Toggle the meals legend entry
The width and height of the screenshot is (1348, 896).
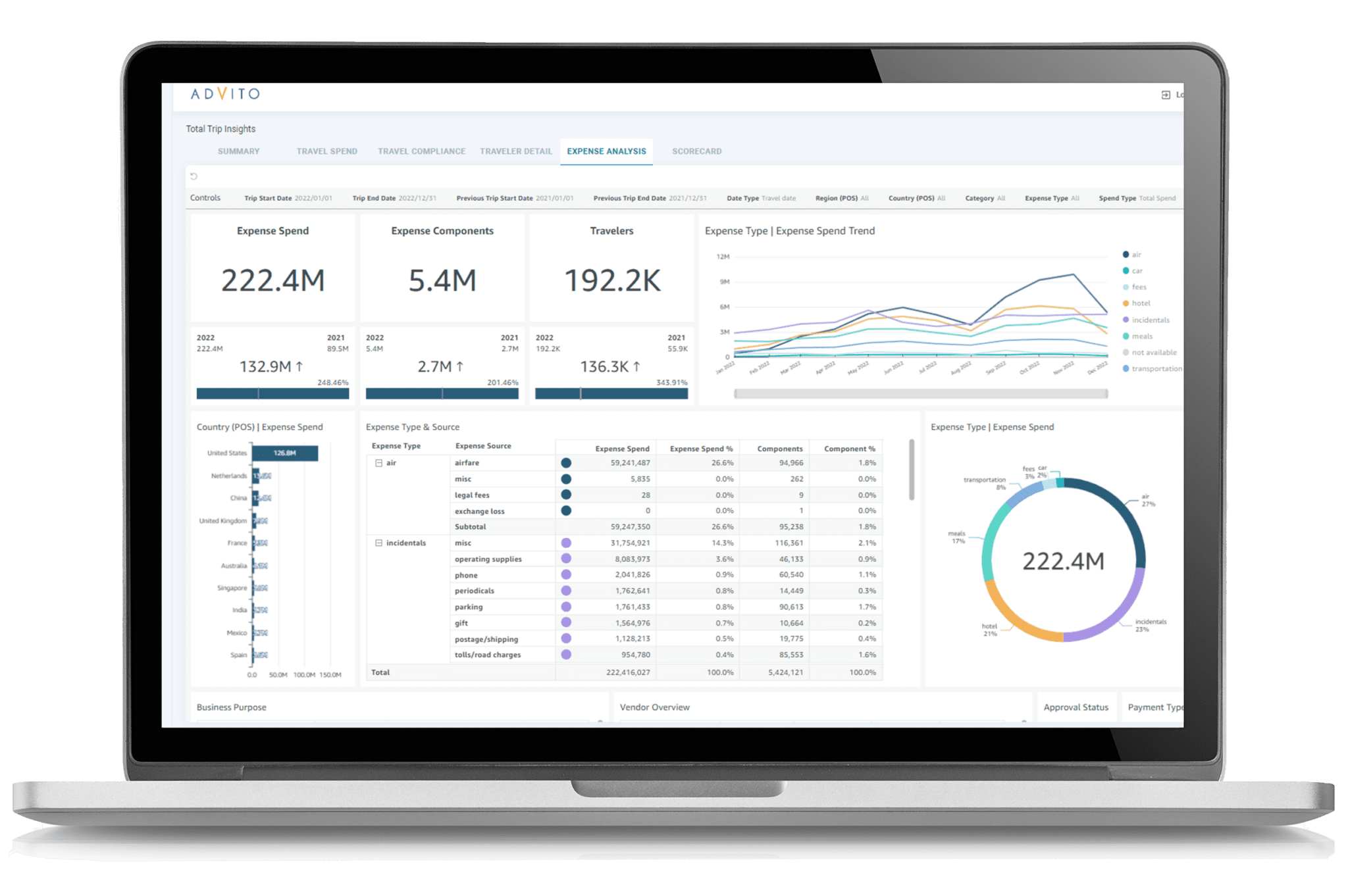(x=1137, y=336)
